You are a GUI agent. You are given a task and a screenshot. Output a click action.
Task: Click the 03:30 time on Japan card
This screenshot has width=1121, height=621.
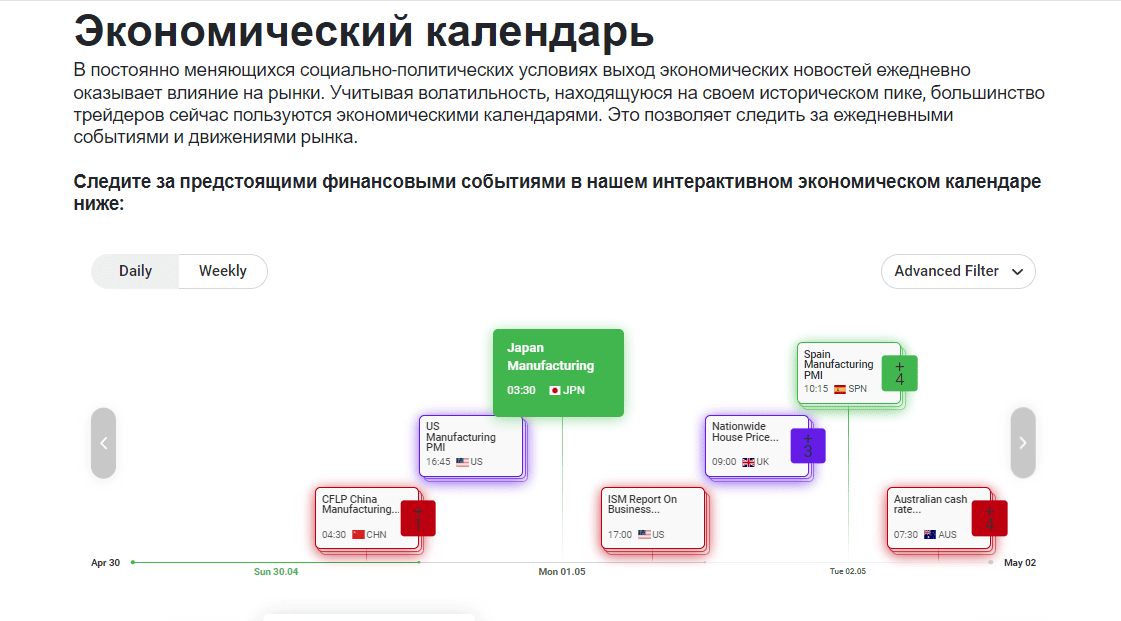(x=521, y=390)
